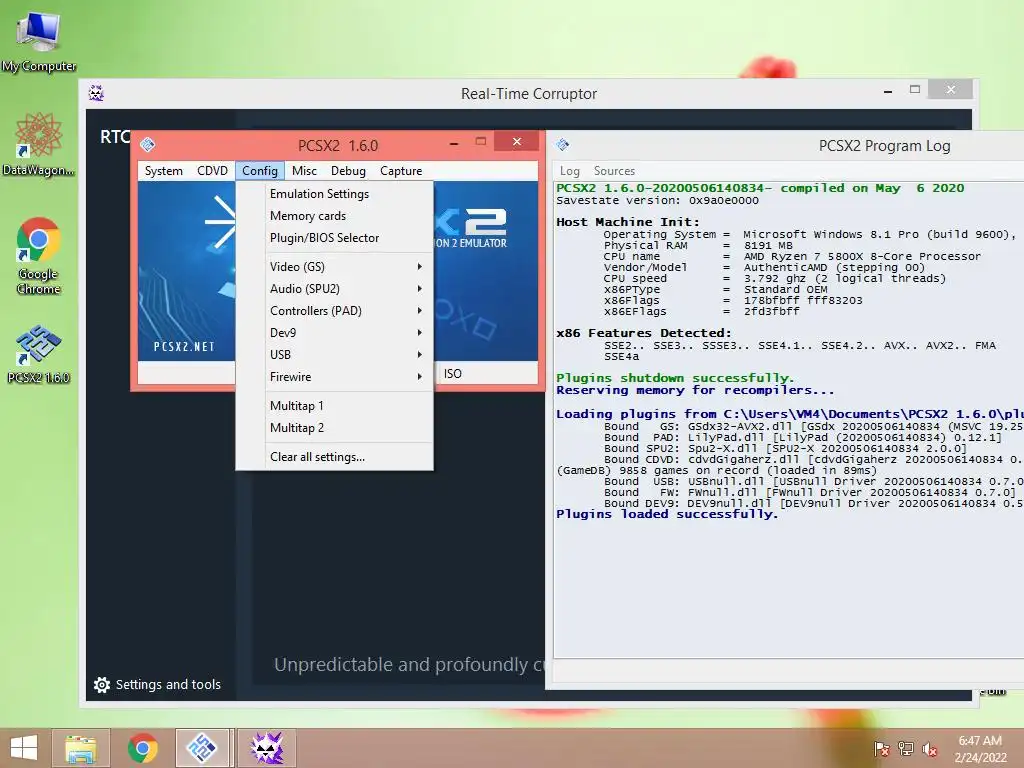The height and width of the screenshot is (768, 1024).
Task: Click Settings and tools link in RTC
Action: coord(168,684)
